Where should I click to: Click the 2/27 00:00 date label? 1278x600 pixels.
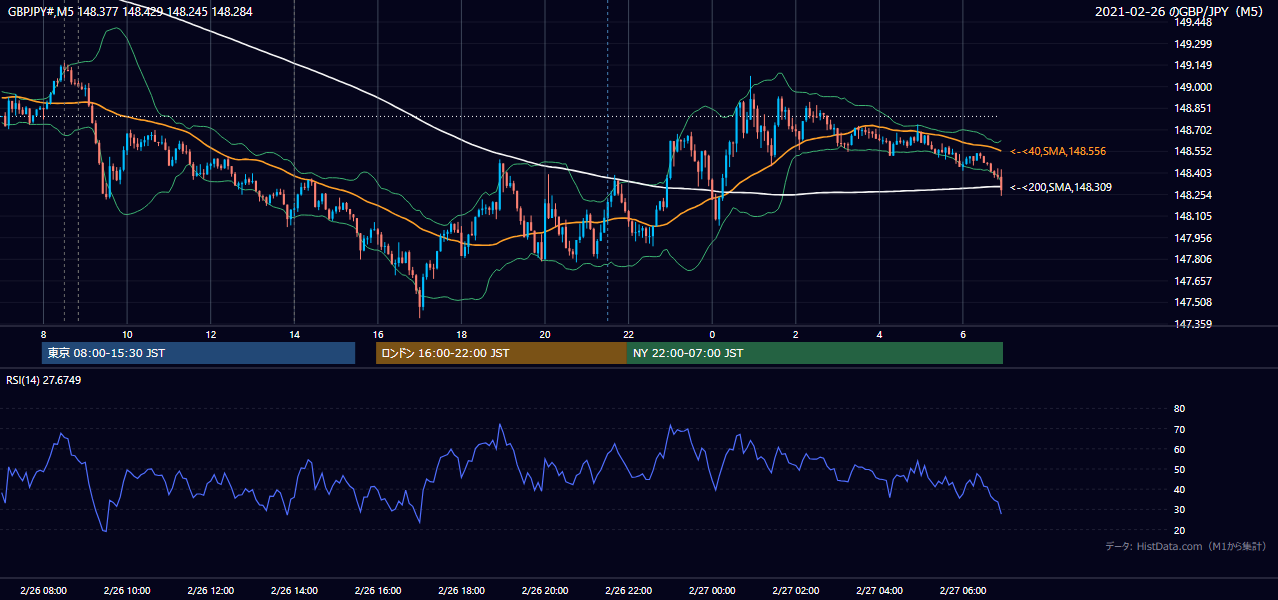click(x=712, y=590)
